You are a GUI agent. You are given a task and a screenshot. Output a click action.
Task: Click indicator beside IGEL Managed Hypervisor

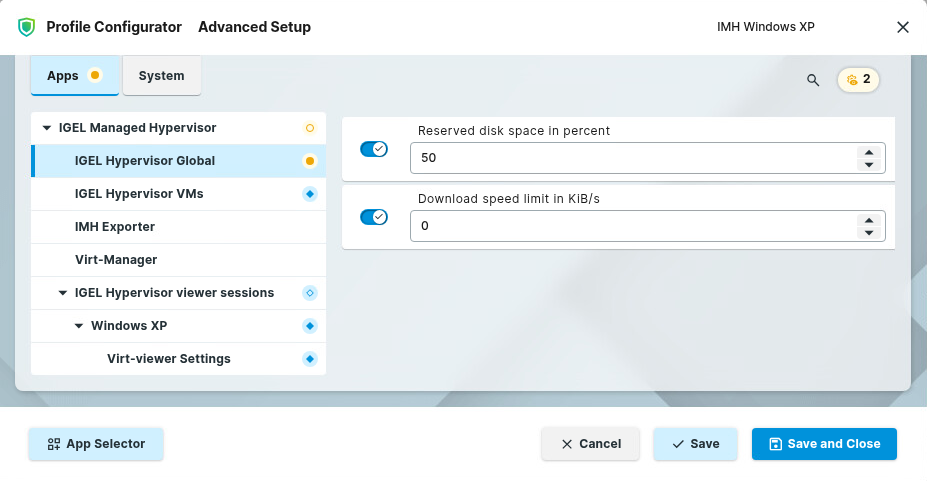[x=309, y=128]
